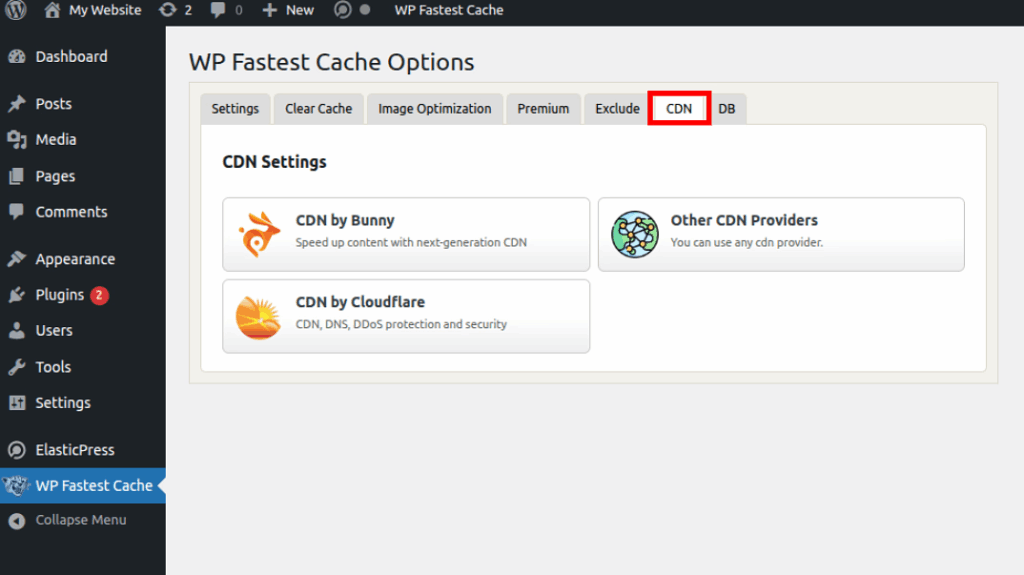Choose CDN by Bunny title
This screenshot has width=1024, height=575.
pyautogui.click(x=345, y=220)
